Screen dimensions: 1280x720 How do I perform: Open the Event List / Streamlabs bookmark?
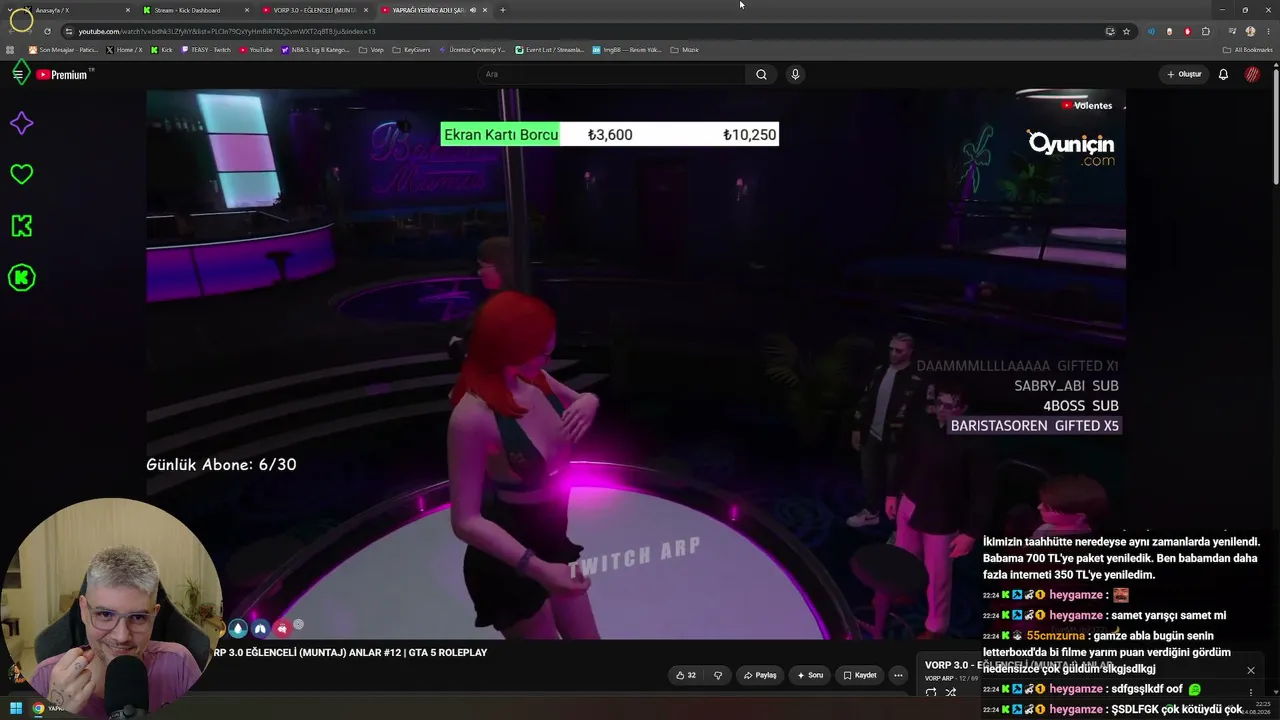click(x=550, y=49)
